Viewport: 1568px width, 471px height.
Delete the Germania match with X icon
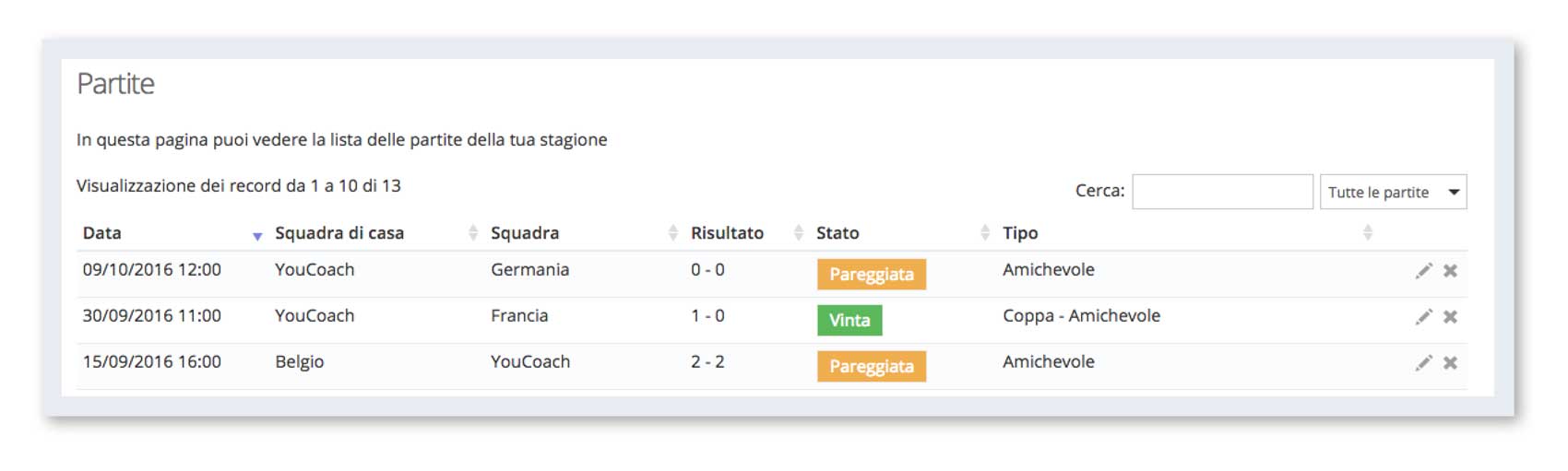click(x=1450, y=270)
